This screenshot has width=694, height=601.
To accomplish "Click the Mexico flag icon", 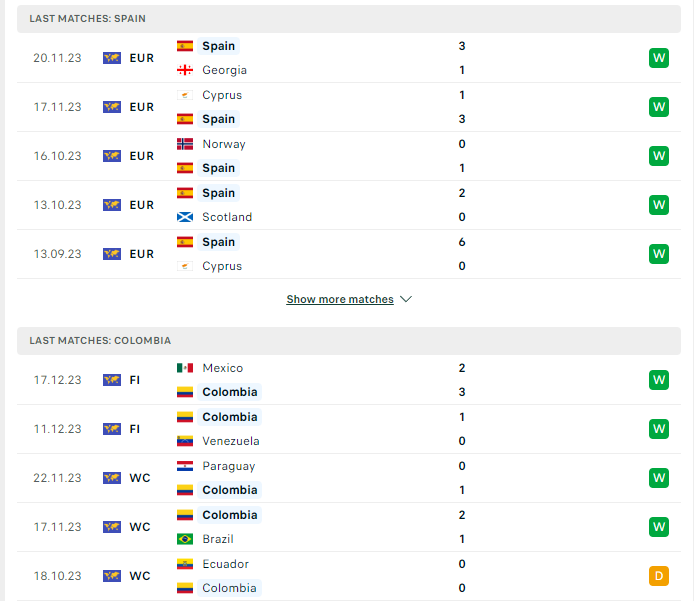I will [x=185, y=368].
